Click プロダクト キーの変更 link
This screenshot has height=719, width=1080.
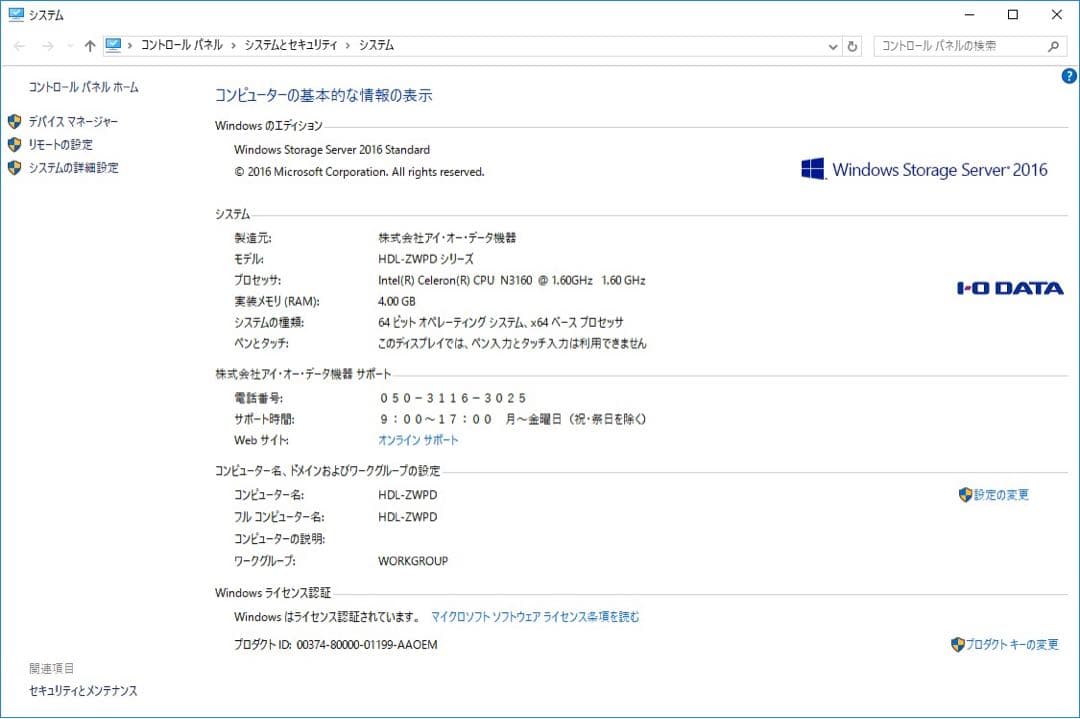point(1012,645)
